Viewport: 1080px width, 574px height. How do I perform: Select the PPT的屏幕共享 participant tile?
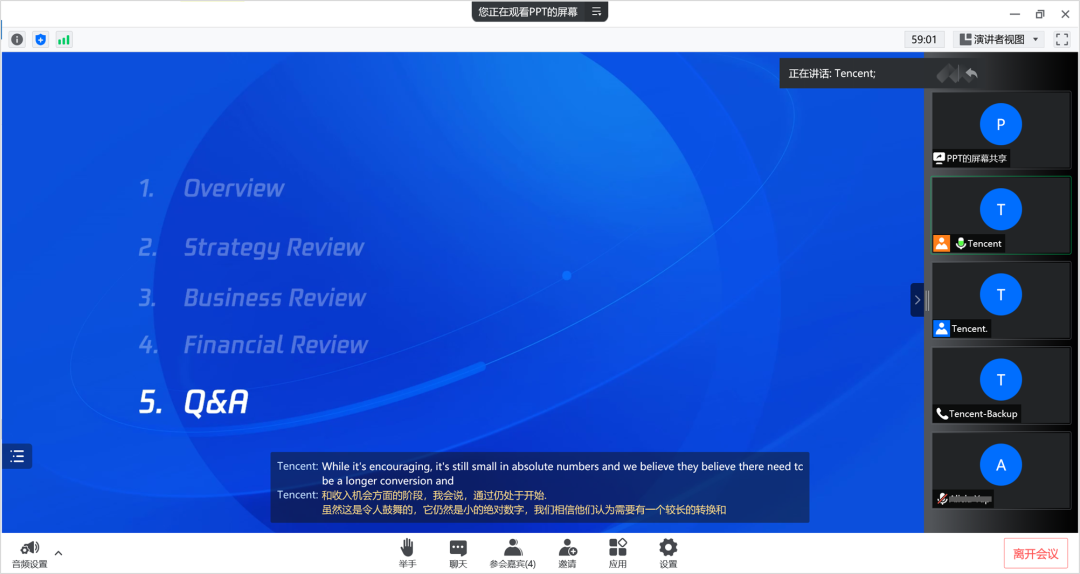coord(1001,129)
